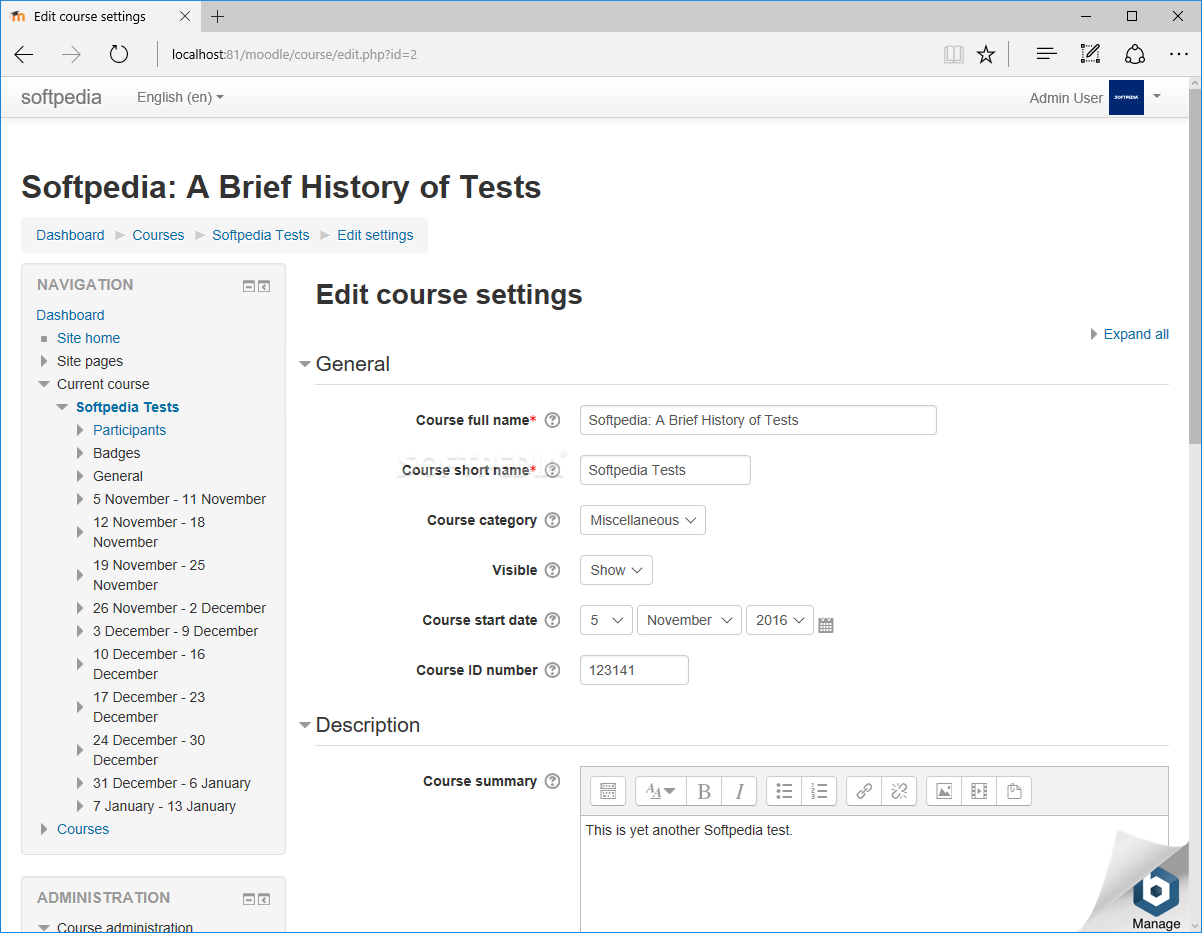Show help for Course category
Screen dimensions: 1202x933
point(552,520)
